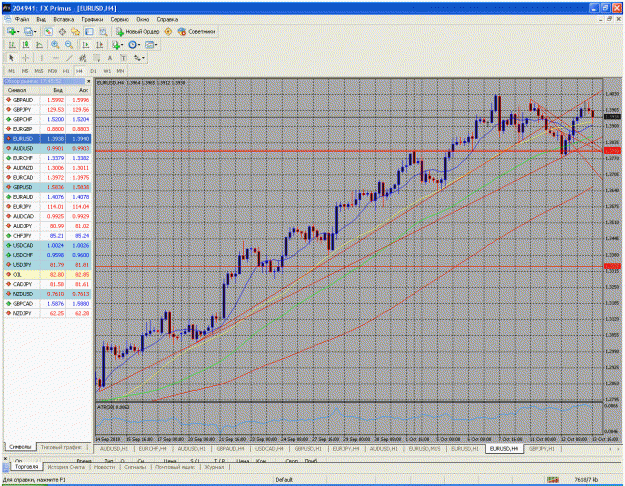Viewport: 625px width, 486px height.
Task: Switch timeframe to M30
Action: click(x=52, y=71)
